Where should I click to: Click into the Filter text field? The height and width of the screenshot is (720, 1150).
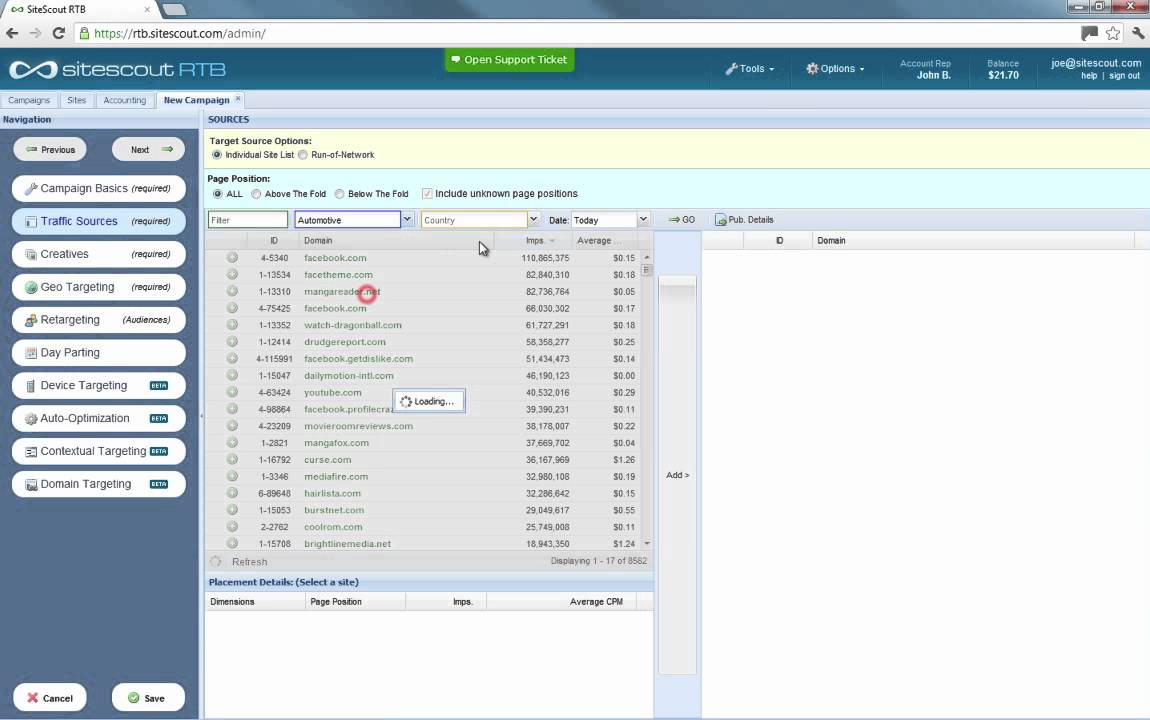(x=248, y=220)
